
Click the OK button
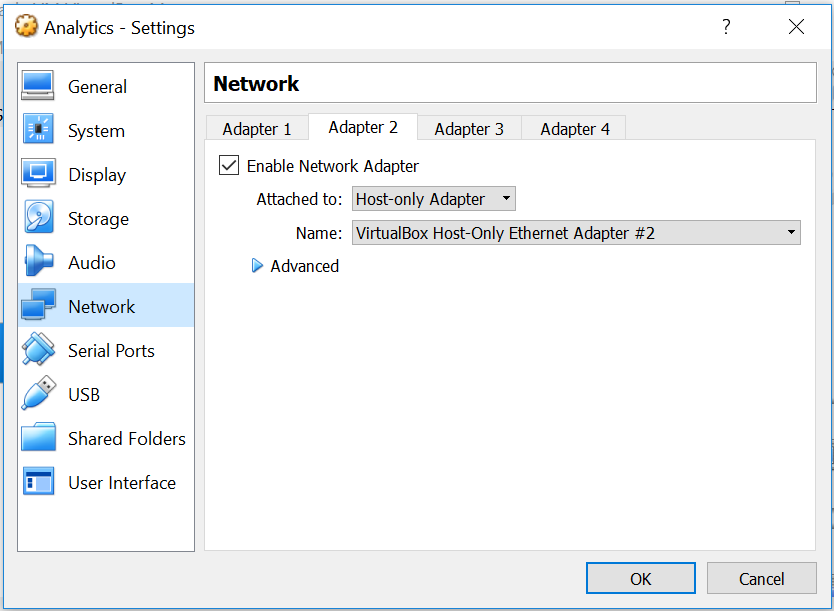point(640,578)
